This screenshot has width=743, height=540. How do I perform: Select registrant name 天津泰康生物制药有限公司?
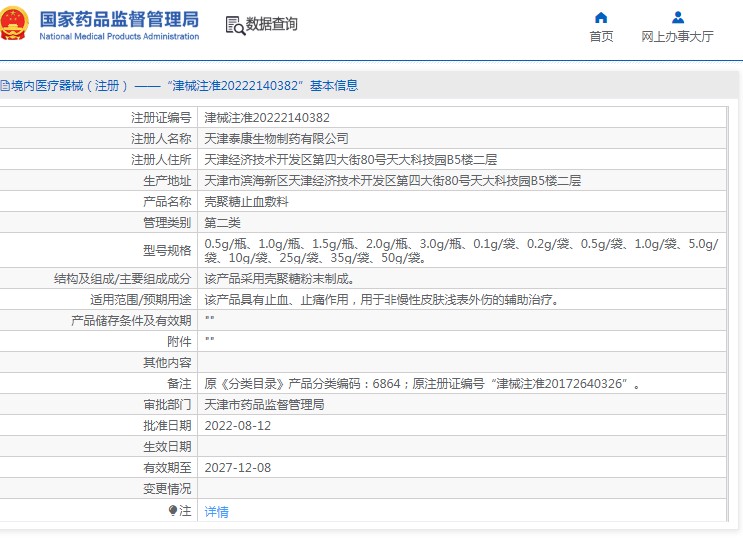[276, 138]
